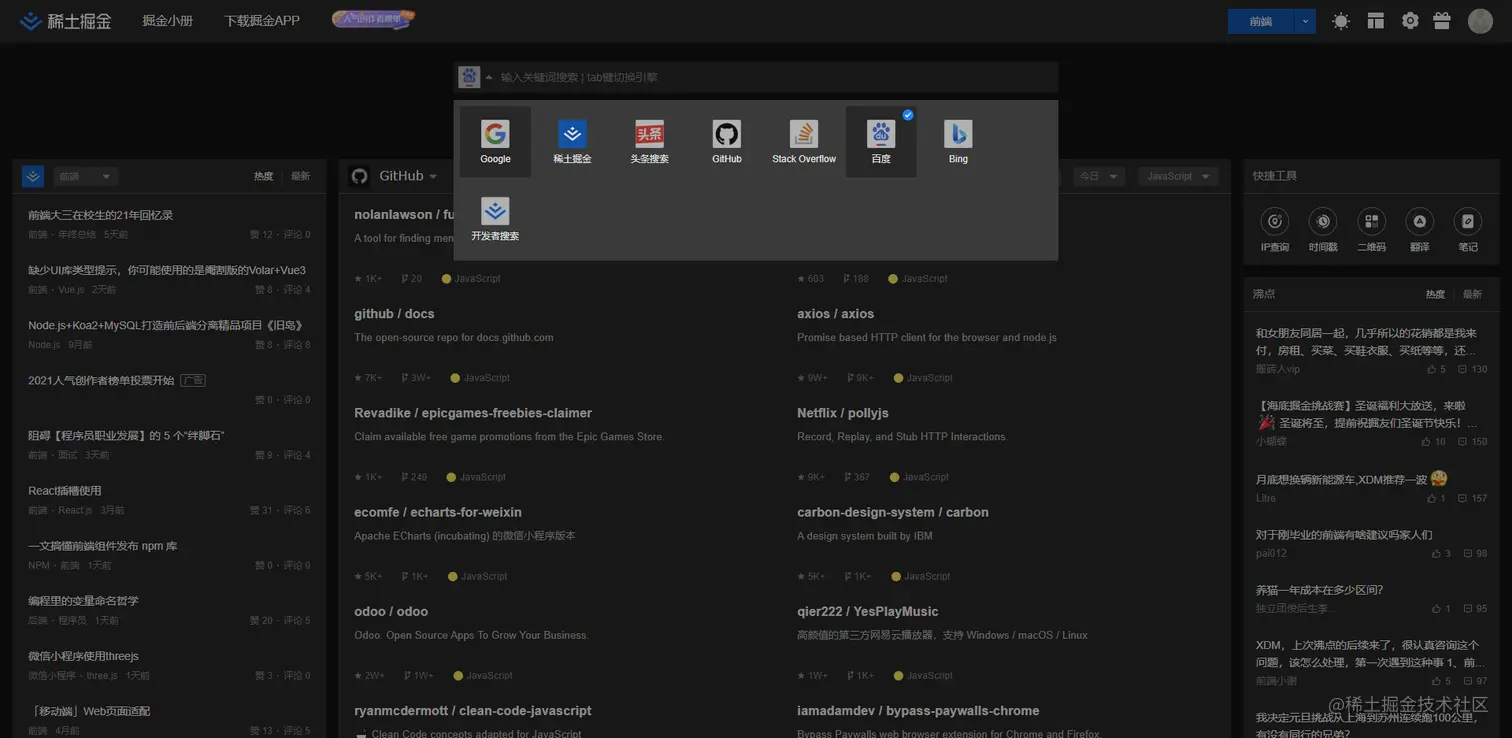Viewport: 1512px width, 738px height.
Task: Open the 笔记 quick tool
Action: tap(1467, 230)
